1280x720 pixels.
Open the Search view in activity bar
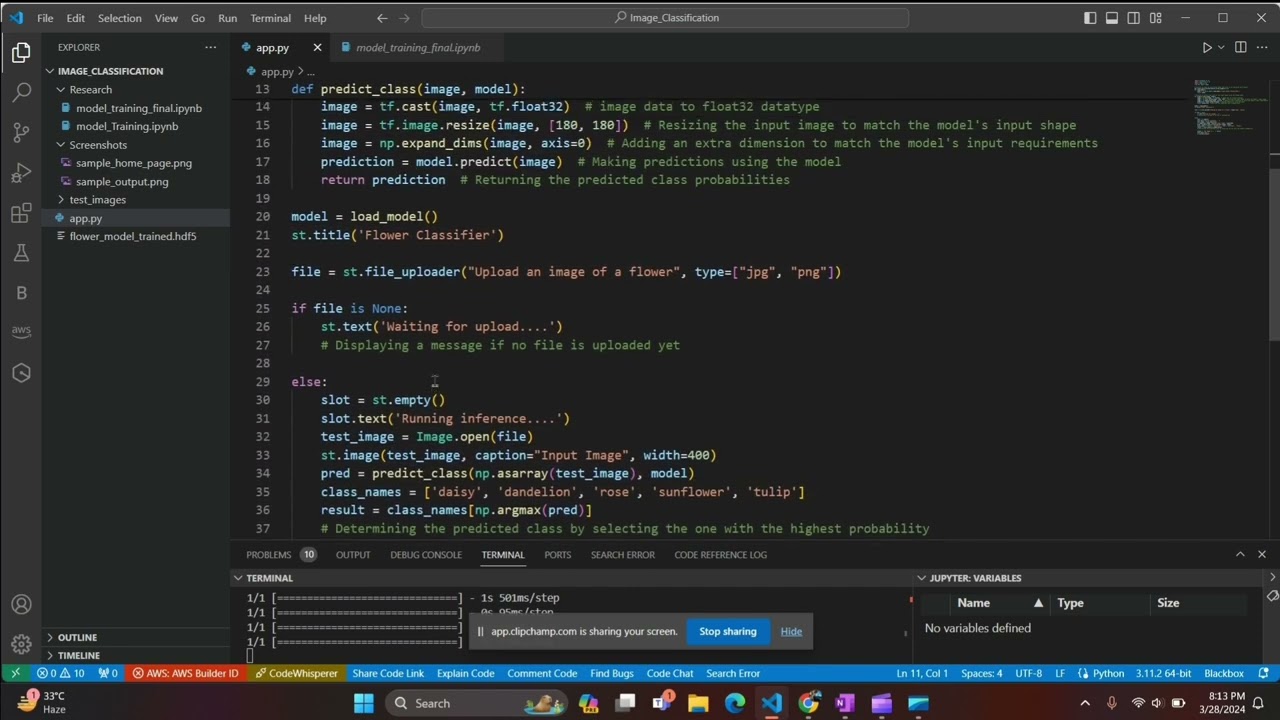coord(21,93)
